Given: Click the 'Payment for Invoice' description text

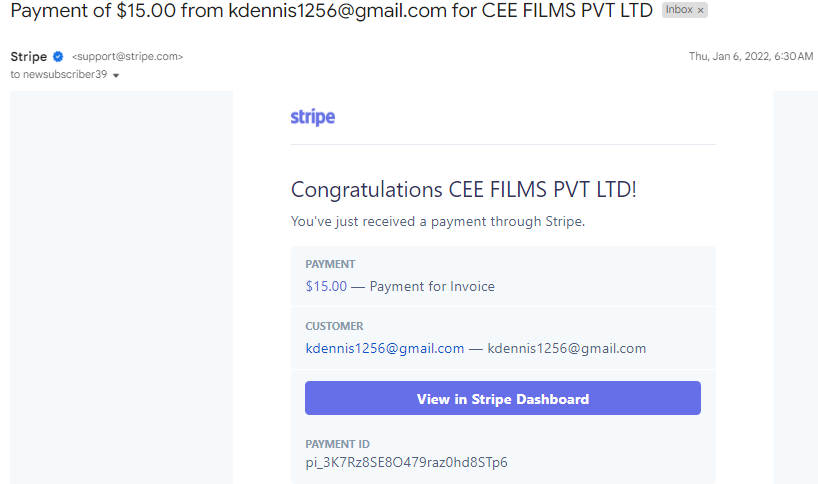Looking at the screenshot, I should click(x=432, y=286).
